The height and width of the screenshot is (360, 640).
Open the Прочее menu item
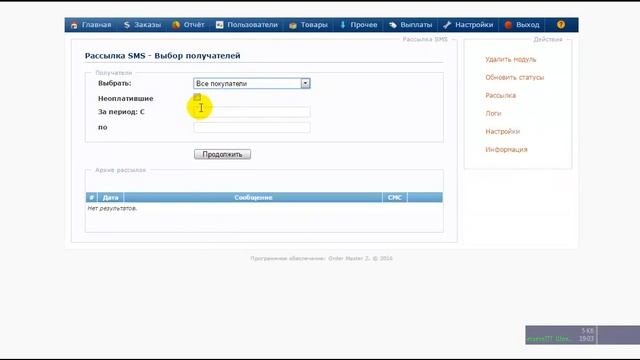point(364,25)
